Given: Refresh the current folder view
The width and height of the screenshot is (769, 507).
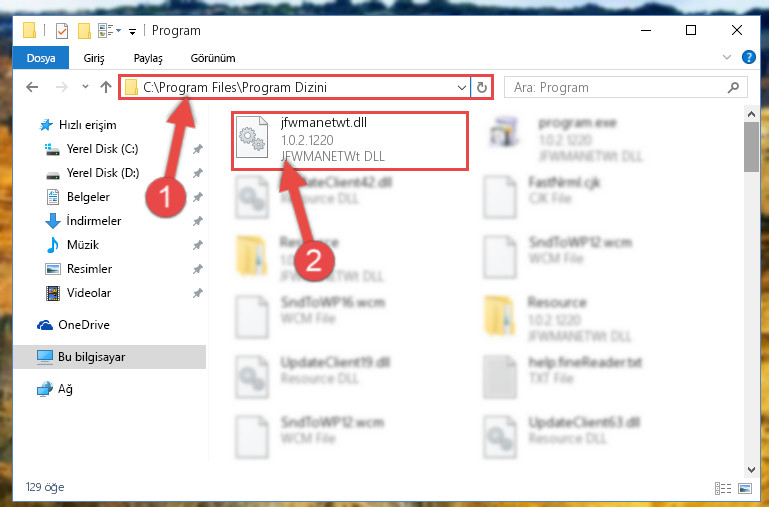Looking at the screenshot, I should tap(482, 87).
